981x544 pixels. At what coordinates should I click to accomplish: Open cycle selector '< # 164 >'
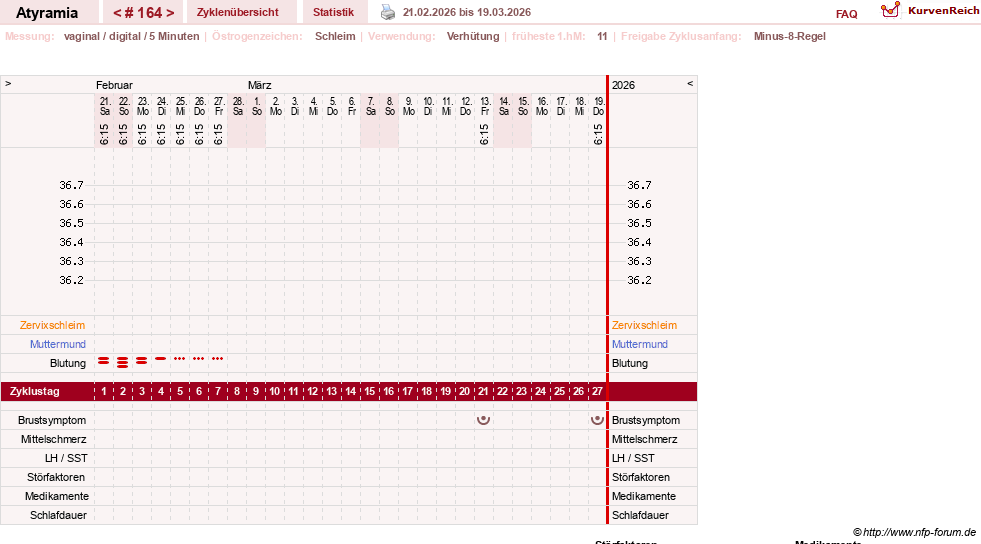coord(144,13)
